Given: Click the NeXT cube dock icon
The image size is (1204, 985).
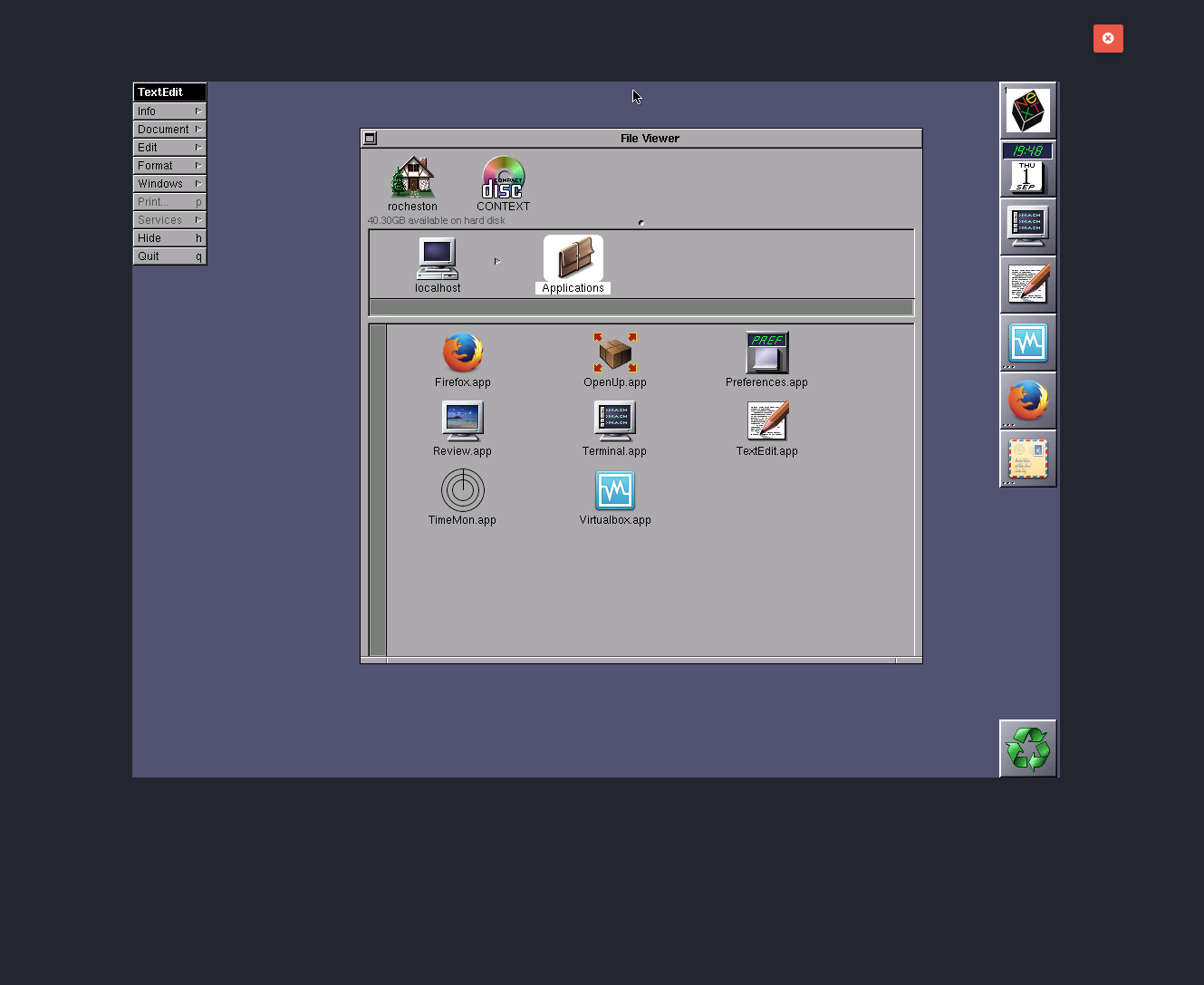Looking at the screenshot, I should click(x=1027, y=111).
